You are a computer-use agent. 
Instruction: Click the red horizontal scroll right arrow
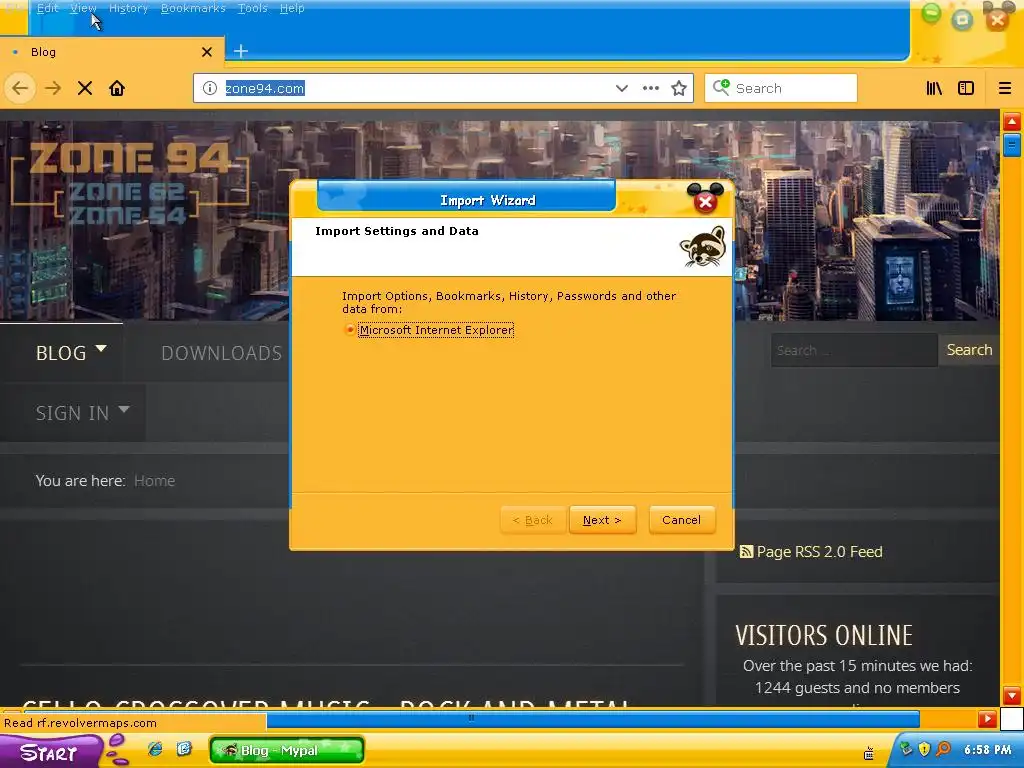[987, 719]
